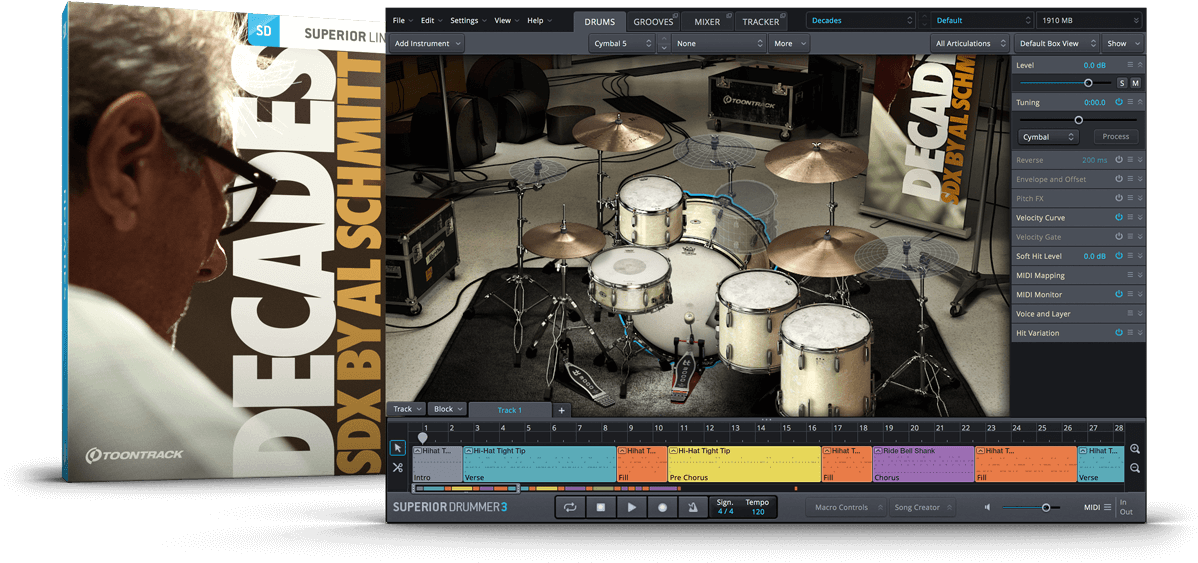
Task: Select the purple Chorus block
Action: pos(923,464)
